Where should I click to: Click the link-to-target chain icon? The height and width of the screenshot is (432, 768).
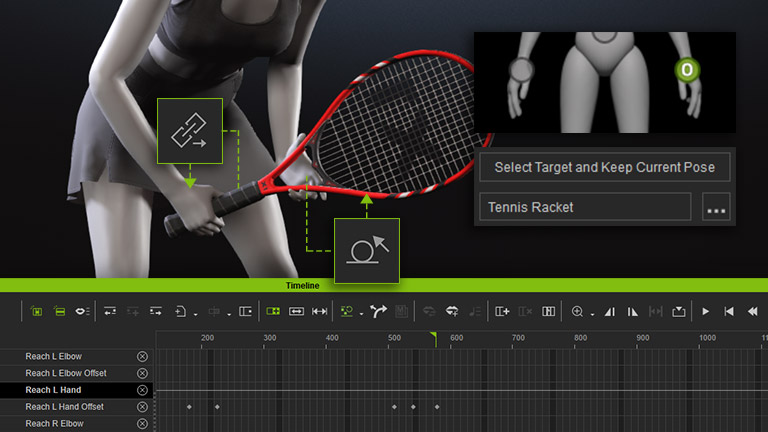[x=189, y=132]
